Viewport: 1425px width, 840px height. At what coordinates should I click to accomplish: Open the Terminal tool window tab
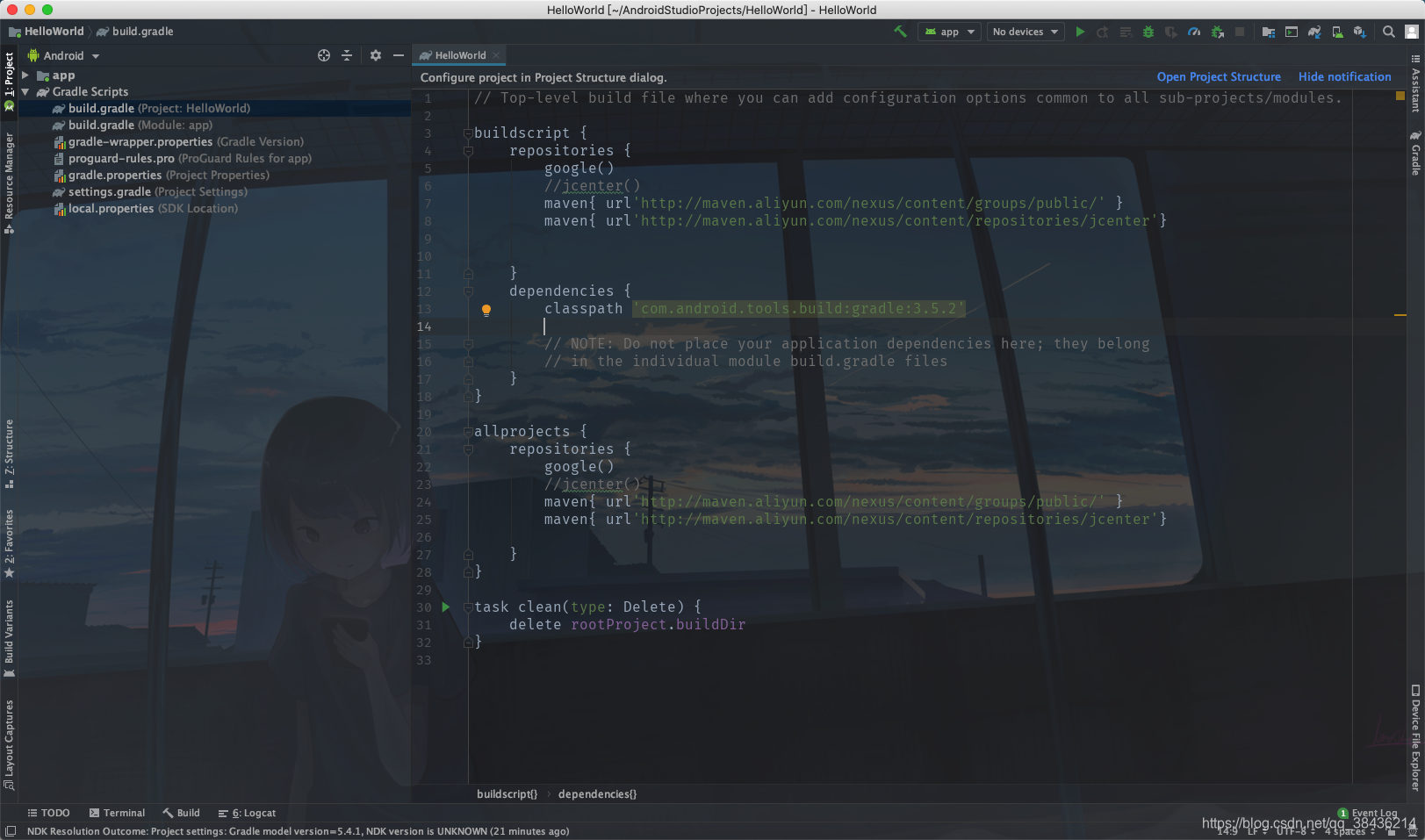[117, 813]
